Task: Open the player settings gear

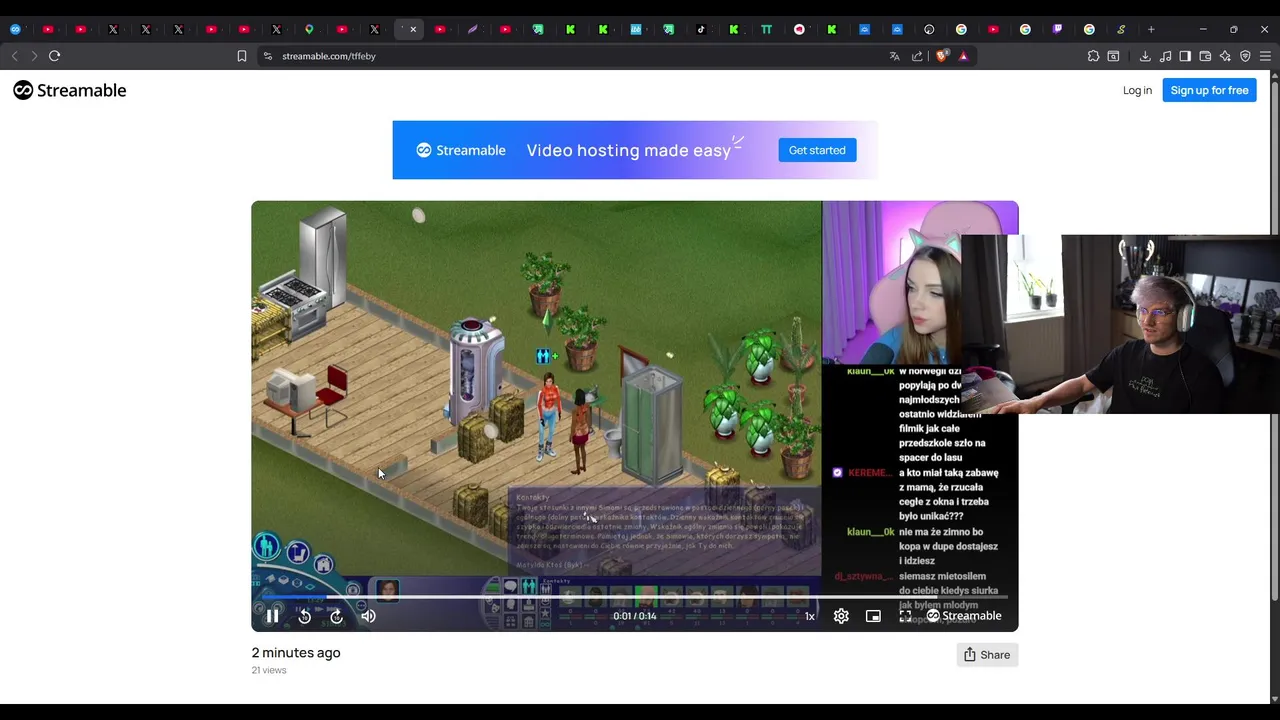Action: [841, 616]
